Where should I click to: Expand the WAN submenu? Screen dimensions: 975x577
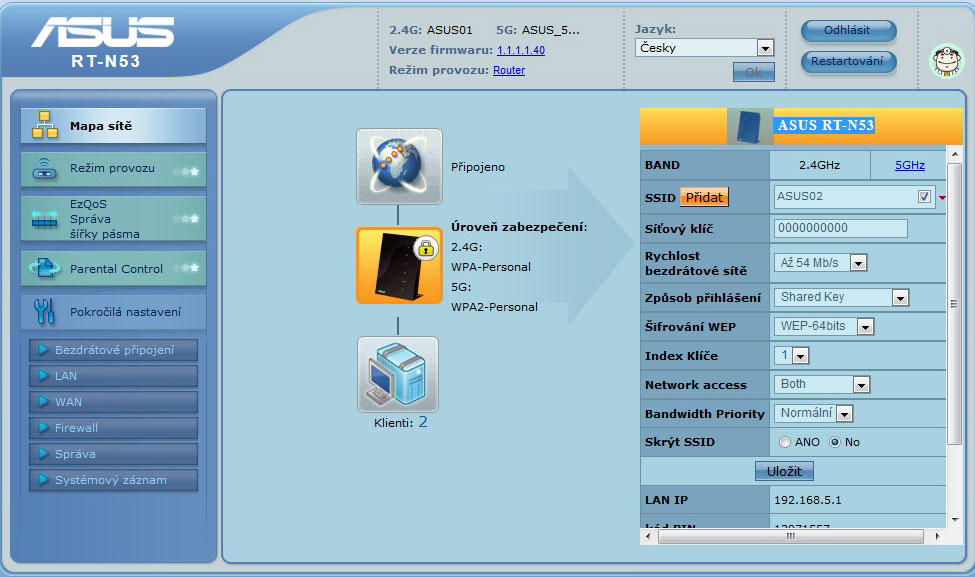[113, 402]
